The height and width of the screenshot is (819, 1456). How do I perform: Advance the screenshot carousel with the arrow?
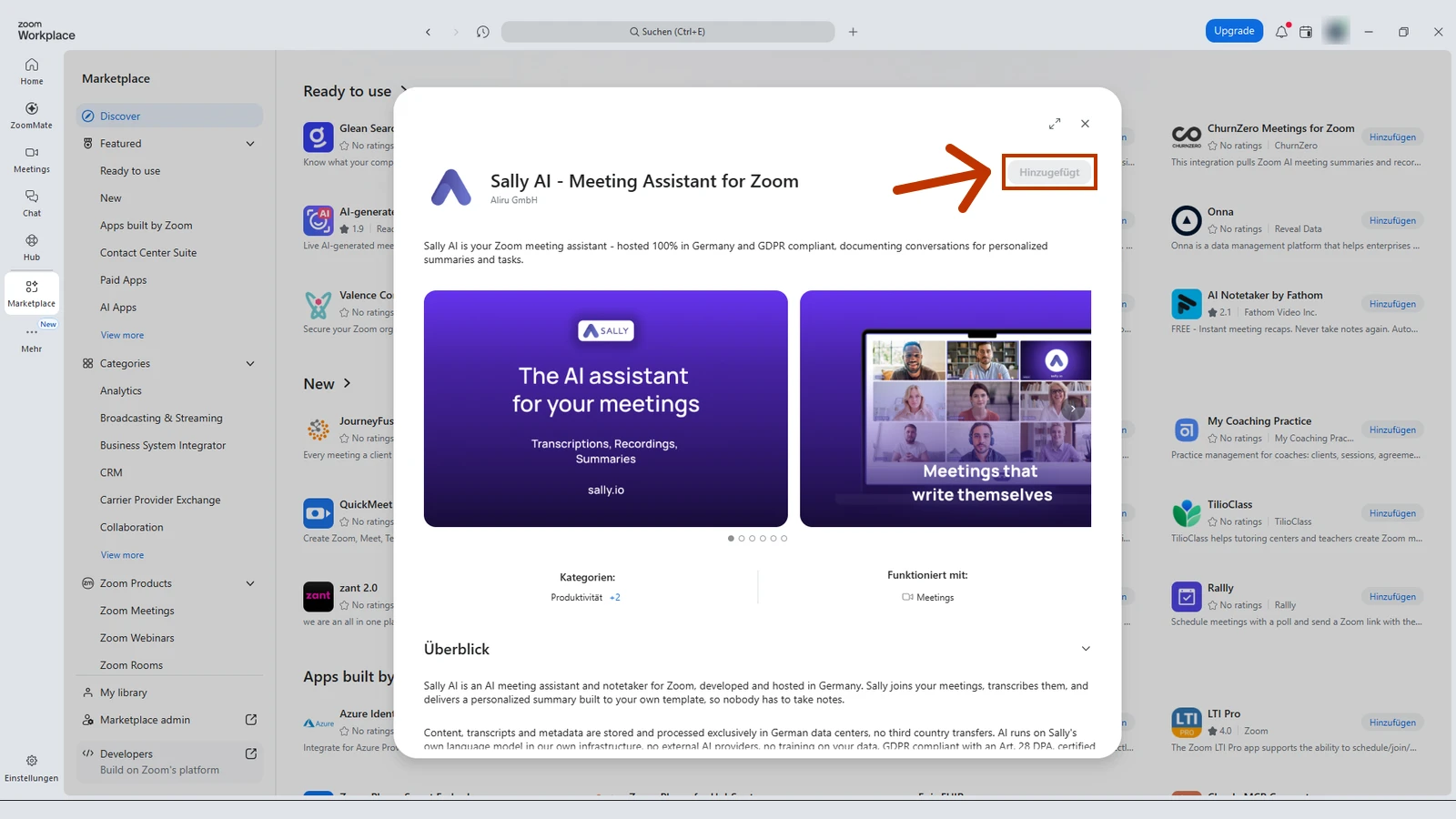point(1073,409)
